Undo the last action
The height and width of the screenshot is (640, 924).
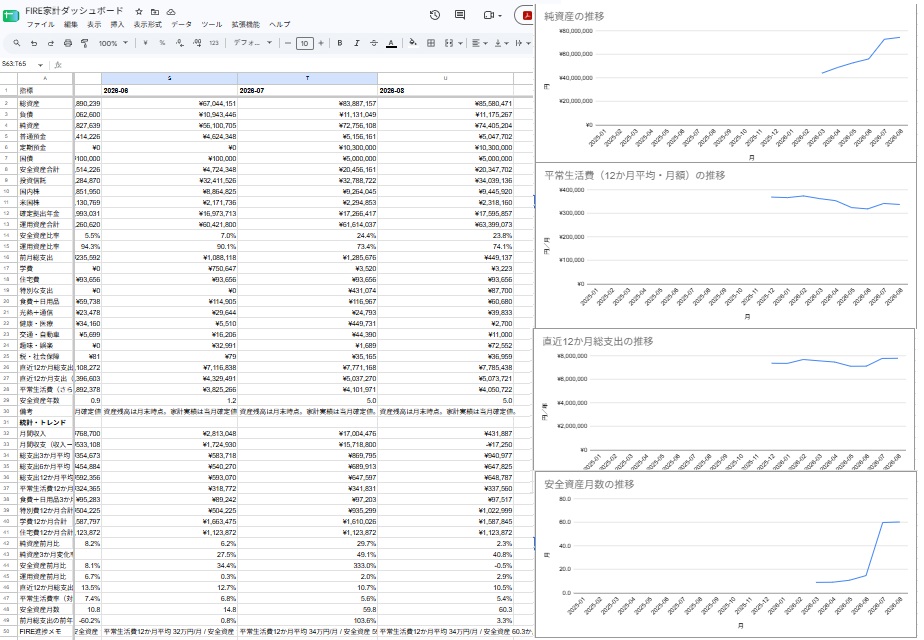pos(34,43)
